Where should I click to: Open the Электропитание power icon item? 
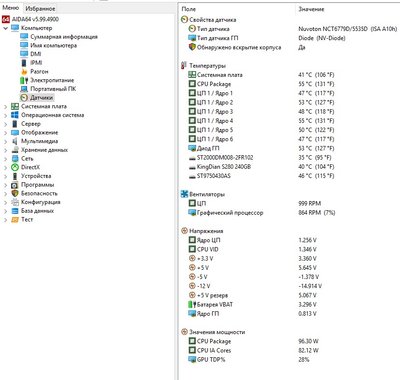24,80
